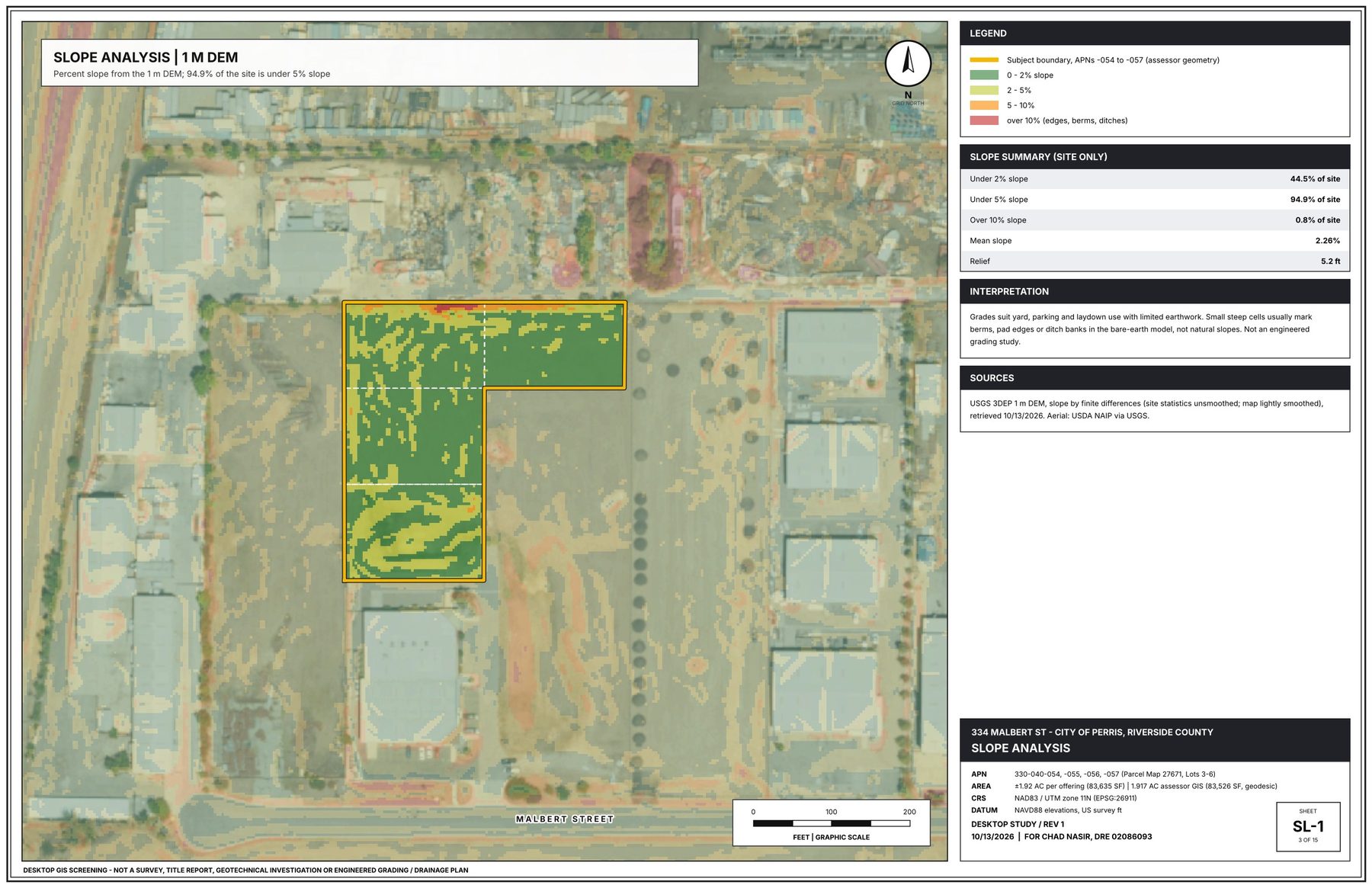The height and width of the screenshot is (888, 1372).
Task: Click the INTERPRETATION panel header
Action: 1155,292
